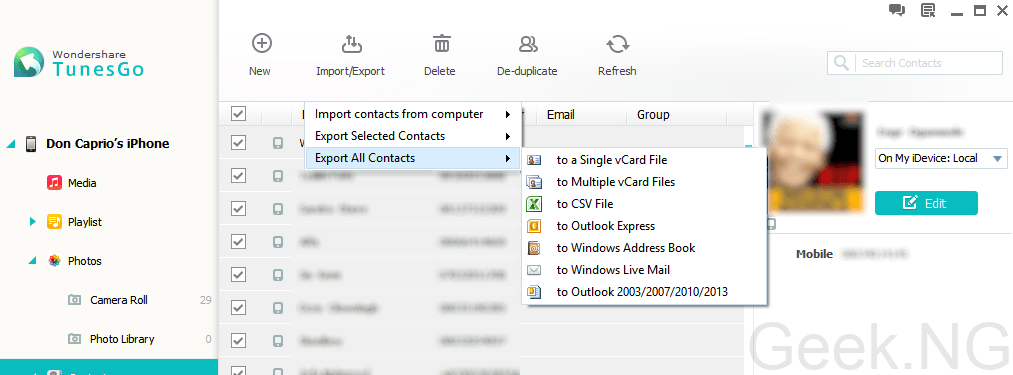1013x375 pixels.
Task: Open the On My iDevice: Local dropdown
Action: coord(941,158)
